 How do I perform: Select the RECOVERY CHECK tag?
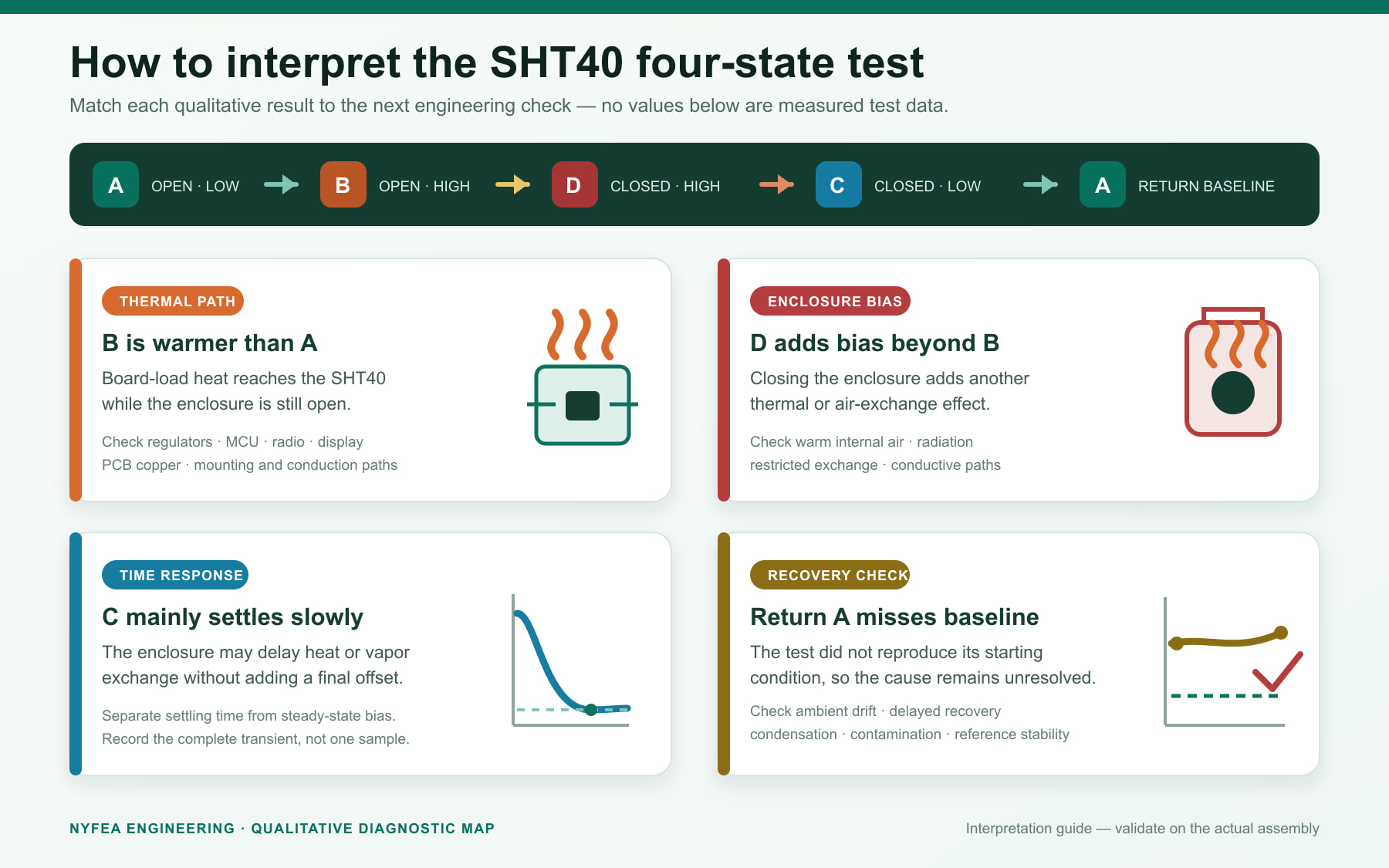(x=830, y=575)
